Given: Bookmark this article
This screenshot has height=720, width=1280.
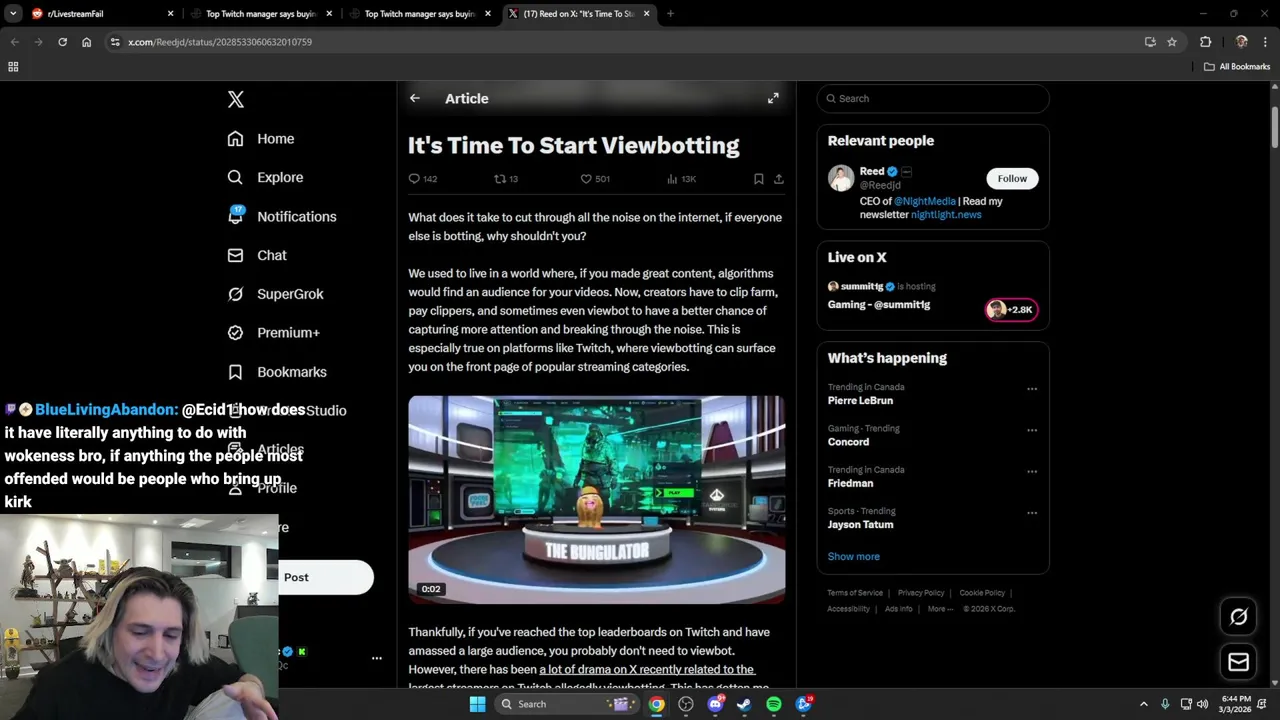Looking at the screenshot, I should pyautogui.click(x=759, y=179).
